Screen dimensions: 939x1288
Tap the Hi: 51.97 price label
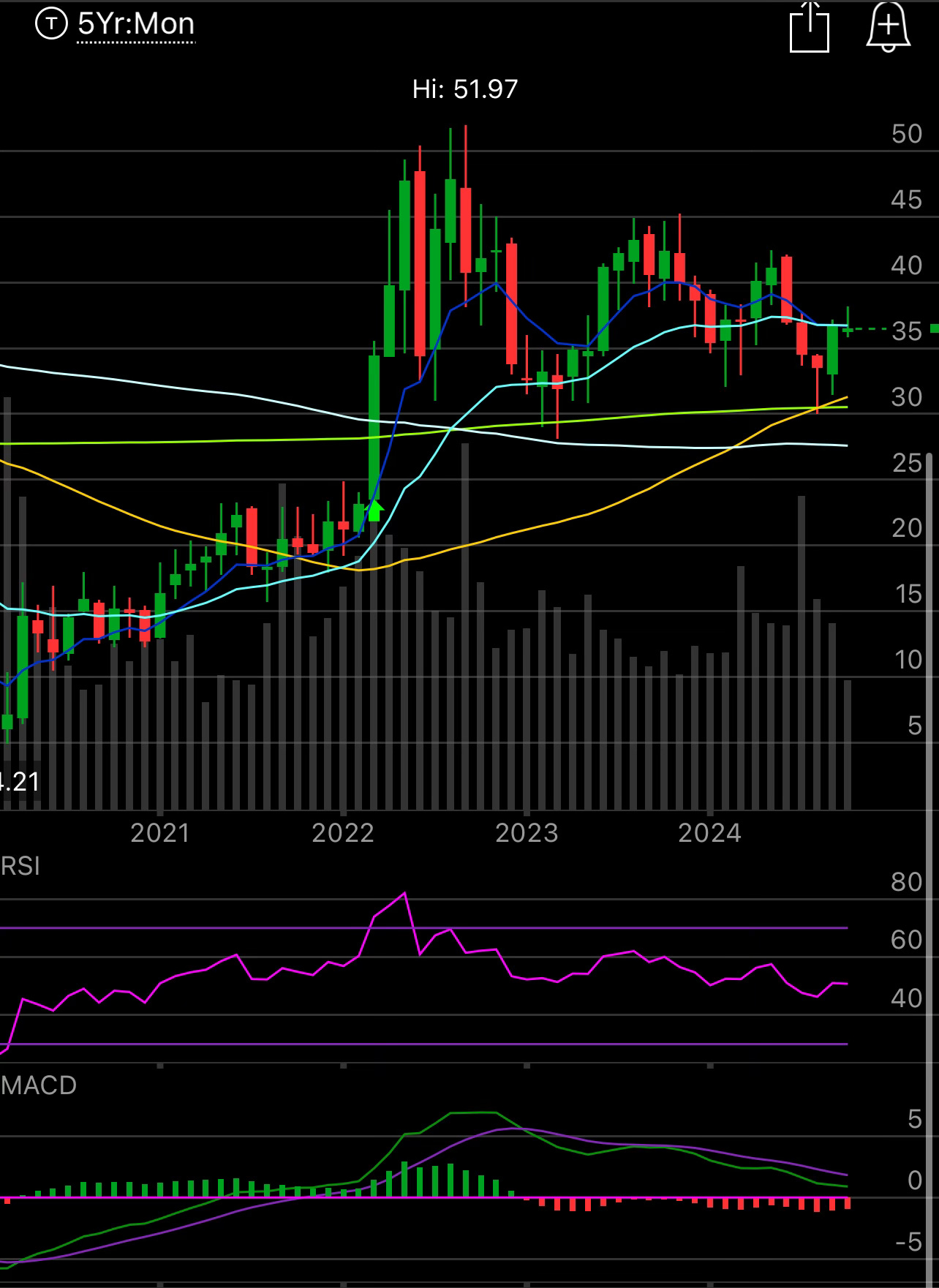click(465, 89)
